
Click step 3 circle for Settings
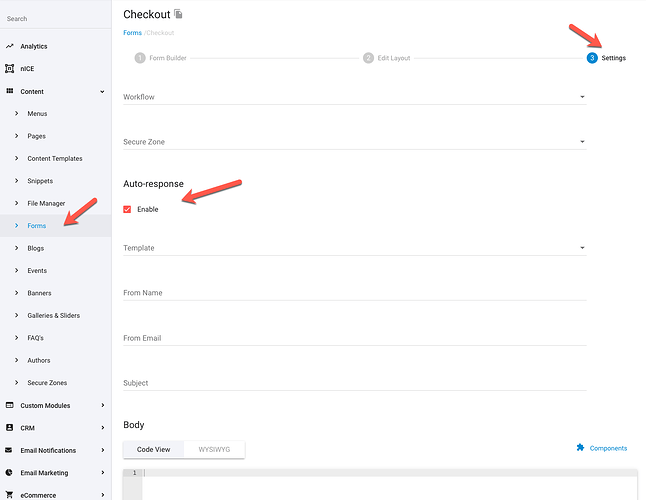click(592, 58)
